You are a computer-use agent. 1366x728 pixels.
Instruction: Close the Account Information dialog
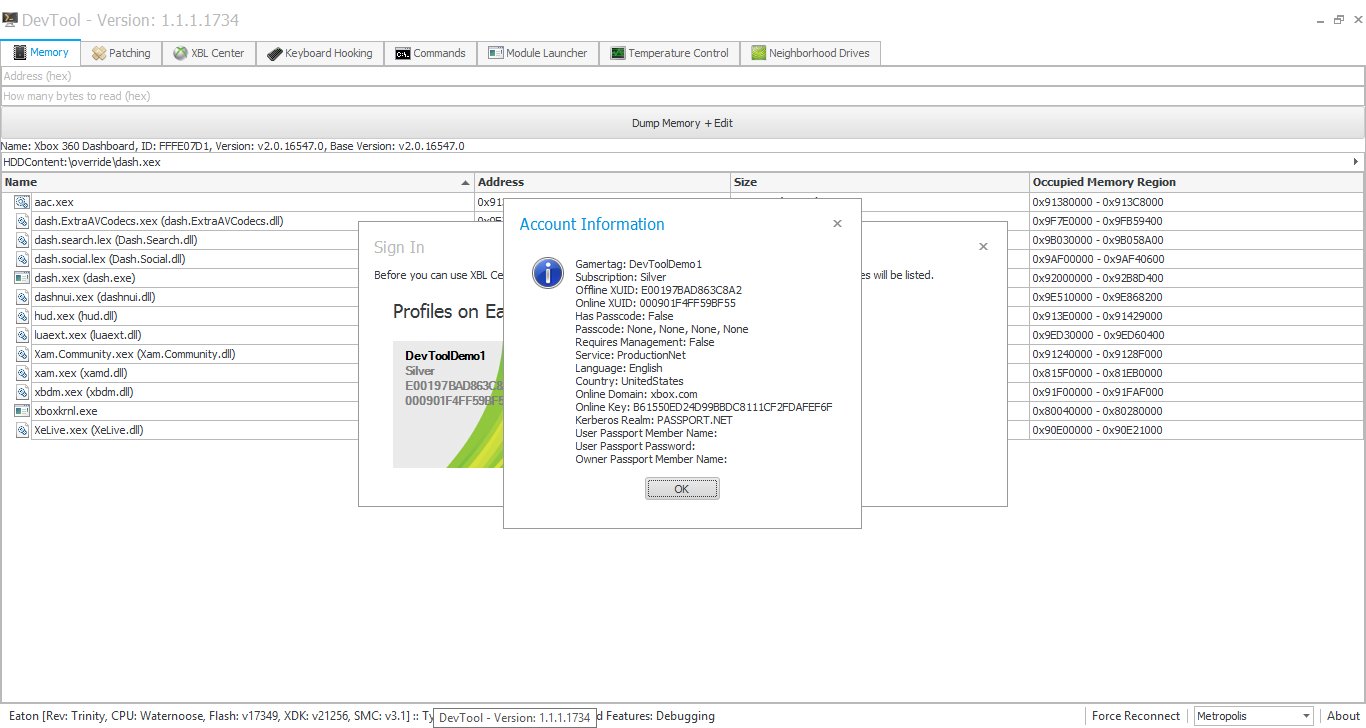point(837,224)
